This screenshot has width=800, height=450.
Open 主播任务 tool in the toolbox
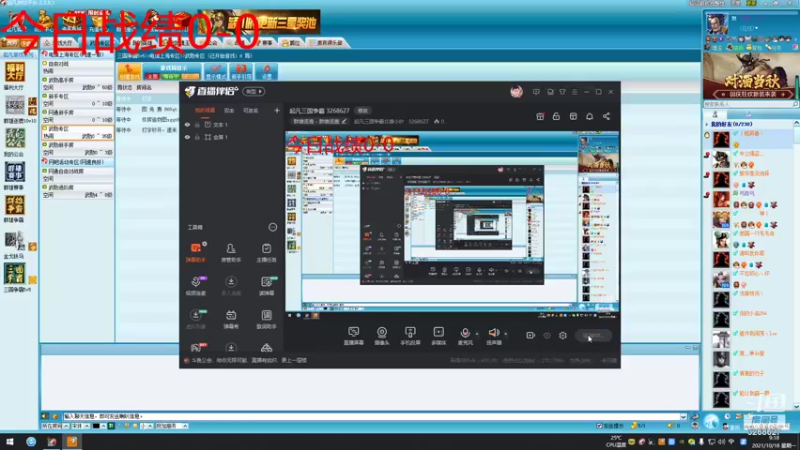[266, 253]
